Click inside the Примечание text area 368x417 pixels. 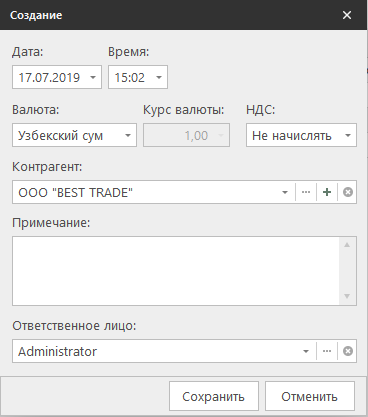pyautogui.click(x=176, y=271)
